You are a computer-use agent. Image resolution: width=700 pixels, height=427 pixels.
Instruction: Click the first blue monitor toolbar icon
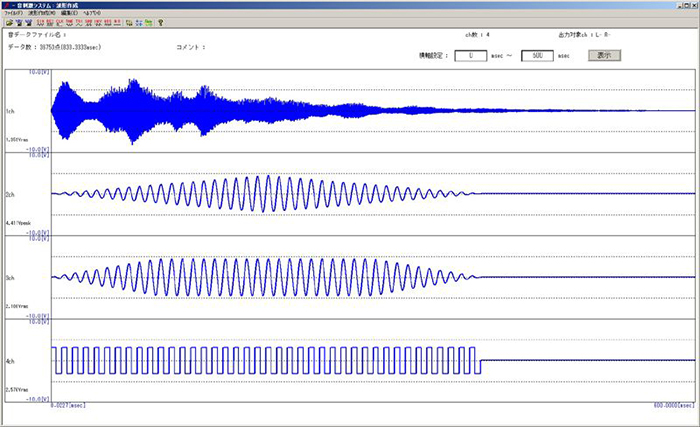pos(19,22)
